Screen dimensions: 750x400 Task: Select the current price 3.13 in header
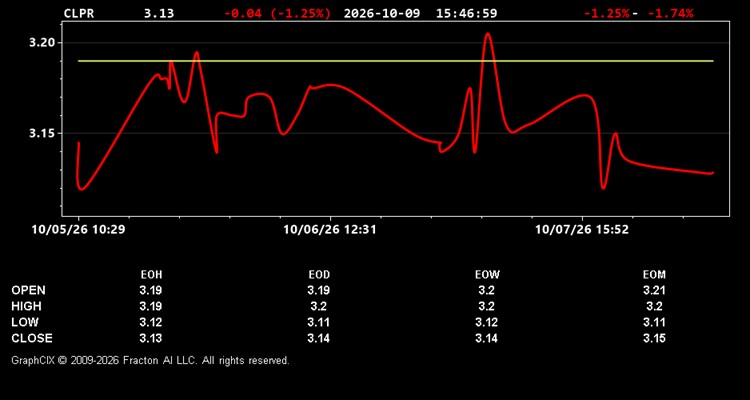[x=159, y=13]
